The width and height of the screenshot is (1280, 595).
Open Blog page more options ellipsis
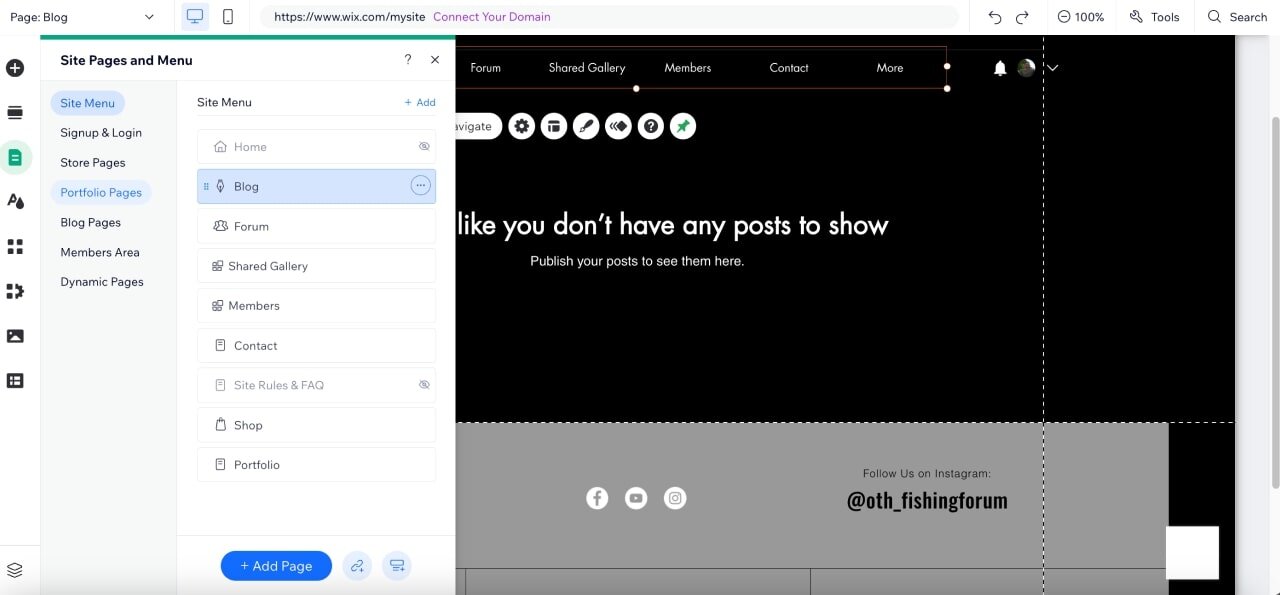(x=420, y=186)
